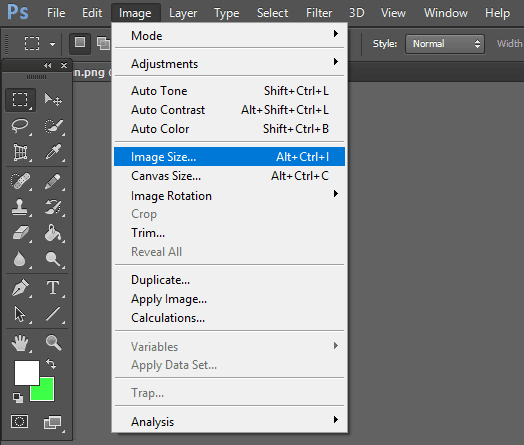
Task: Choose Trim...
Action: 229,233
